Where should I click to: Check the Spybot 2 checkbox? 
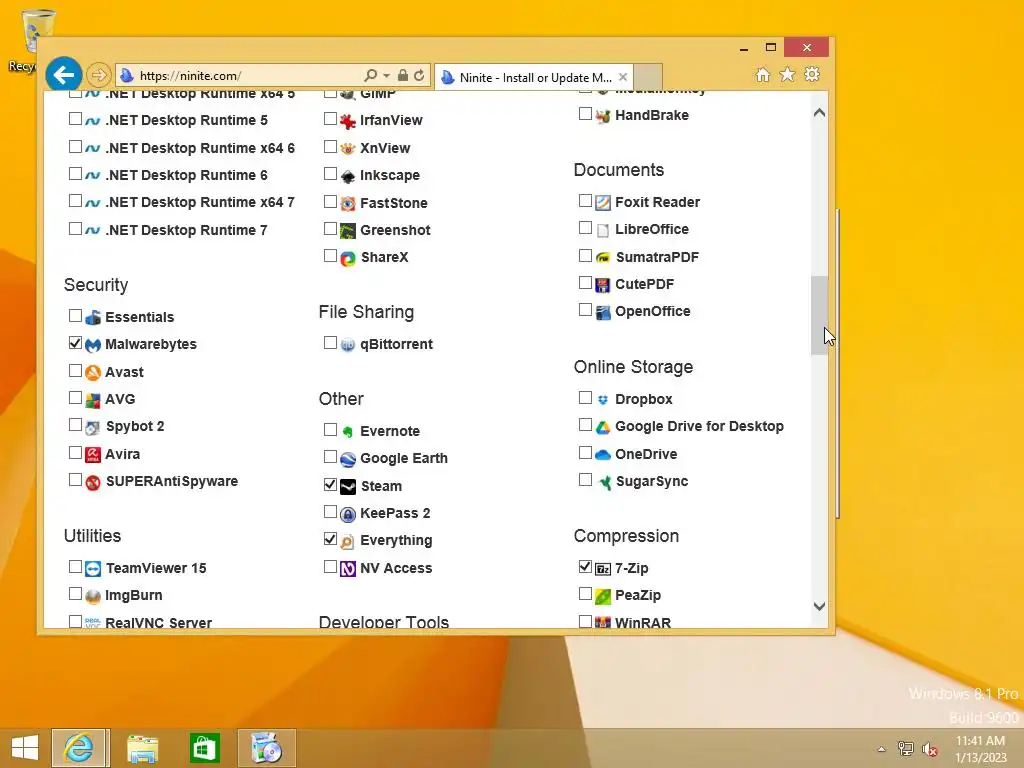75,425
